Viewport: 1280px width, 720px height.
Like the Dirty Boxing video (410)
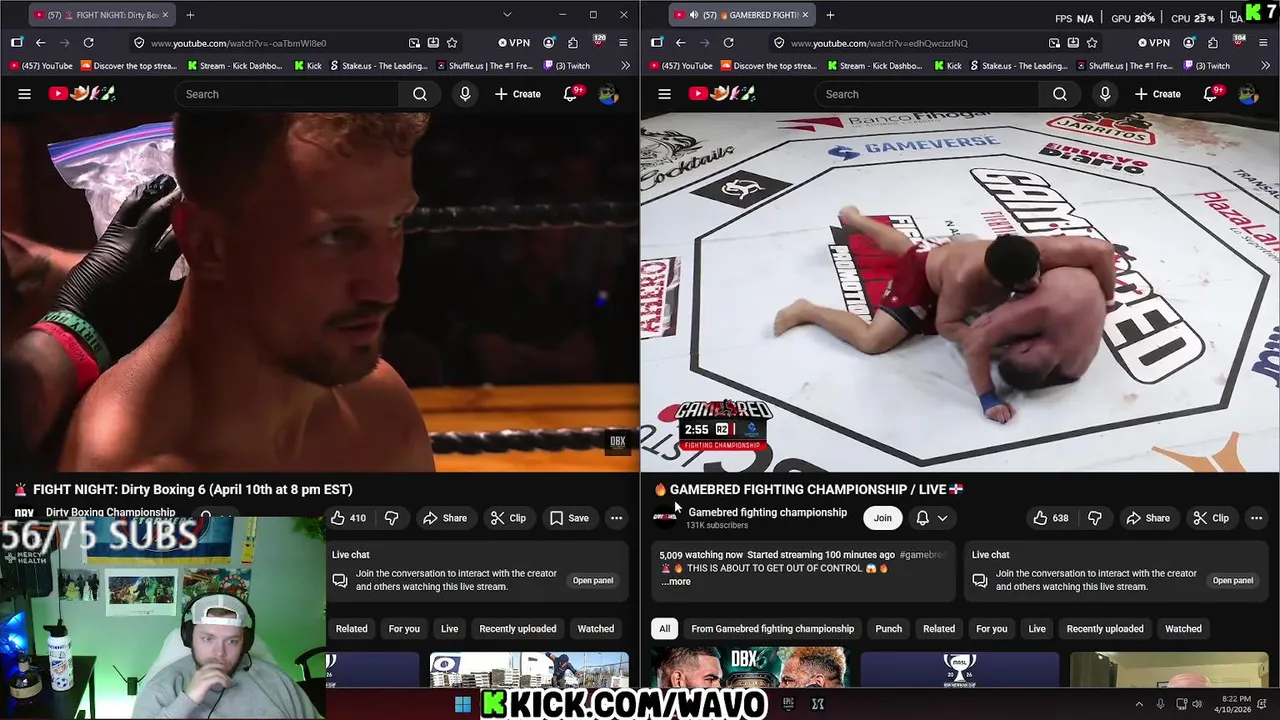point(349,518)
